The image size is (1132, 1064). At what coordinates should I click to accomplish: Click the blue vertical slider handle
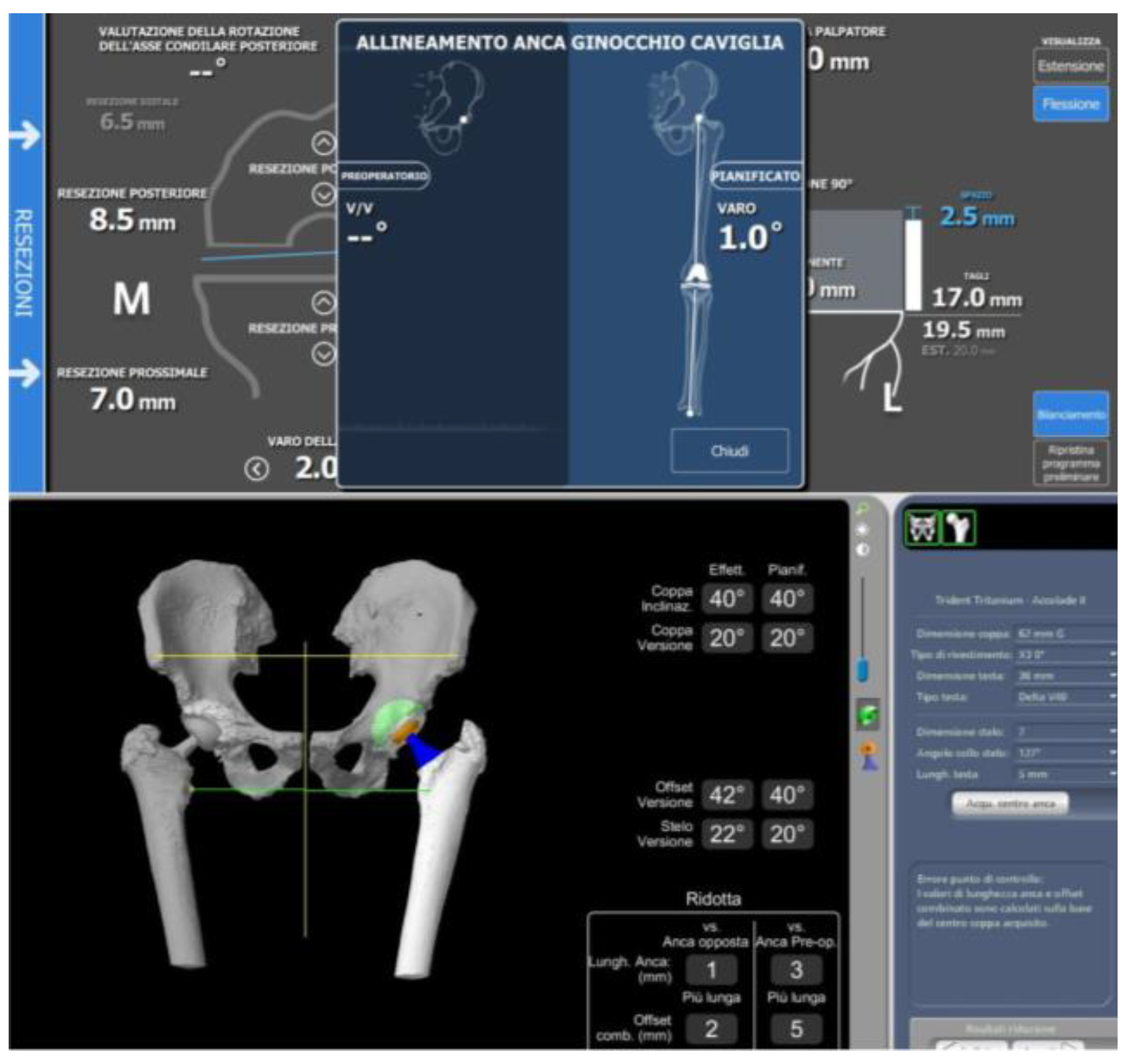pos(863,671)
